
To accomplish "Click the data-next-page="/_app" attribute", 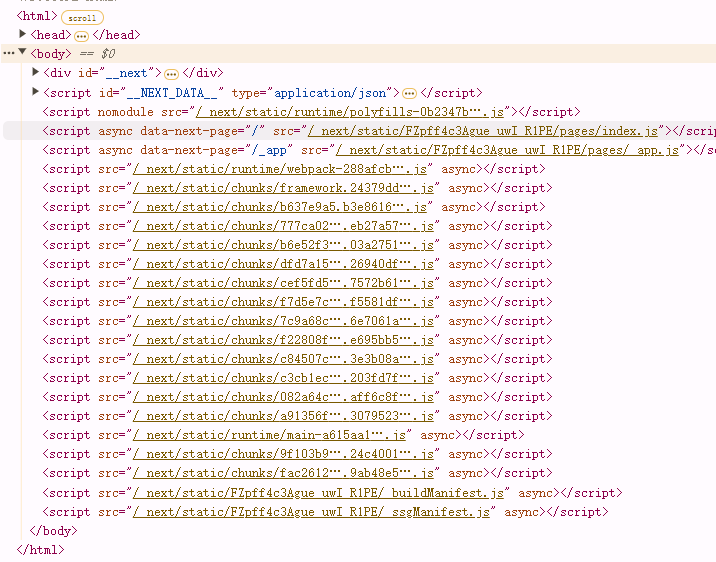I will pyautogui.click(x=216, y=150).
